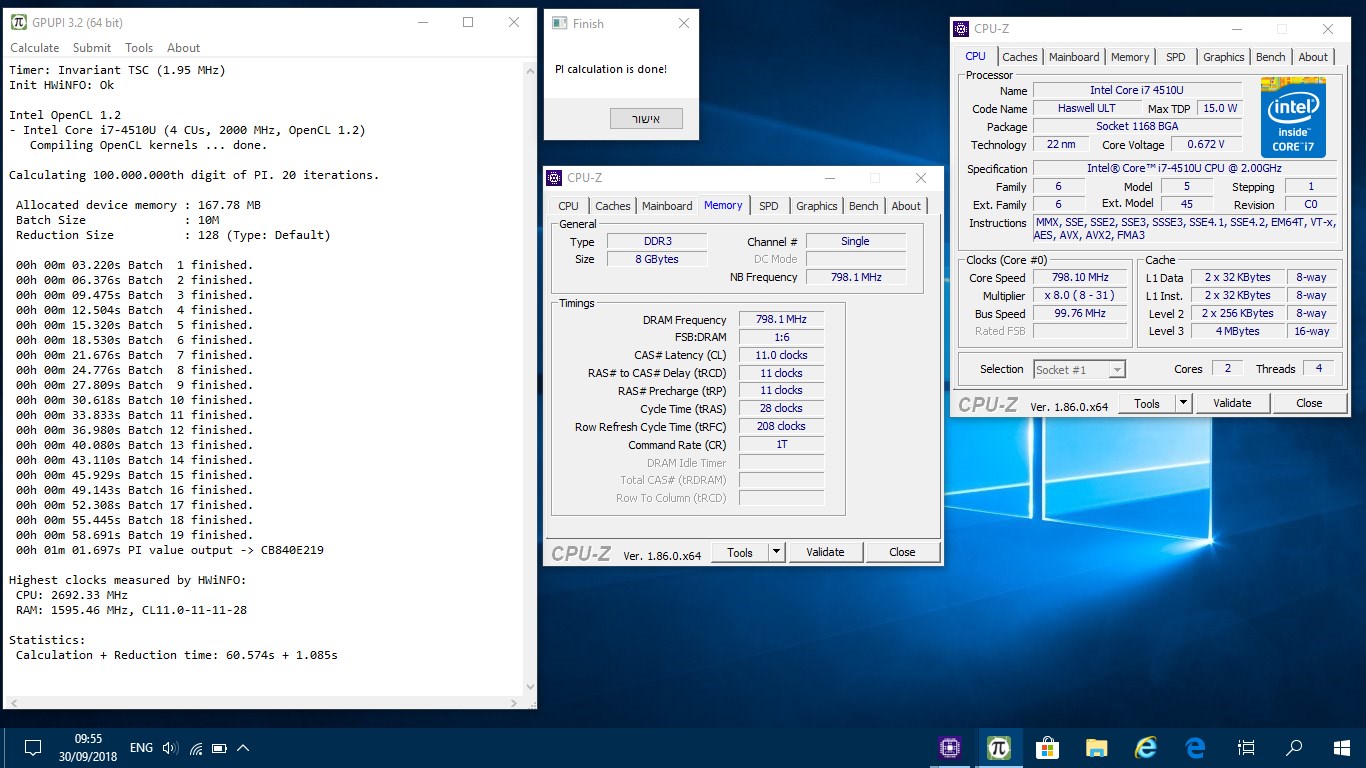Switch to CPU-Z taskbar icon

[950, 747]
